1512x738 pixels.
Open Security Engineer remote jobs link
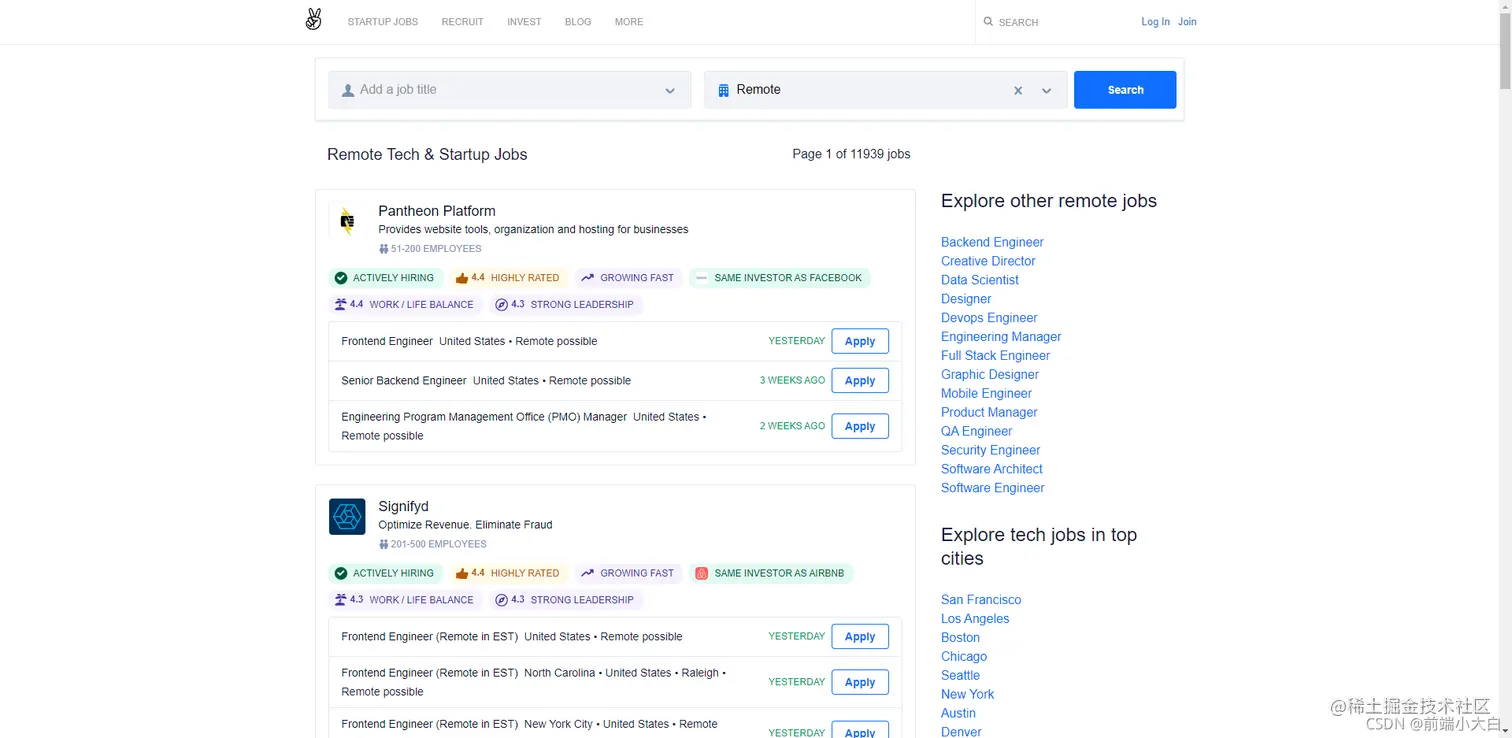coord(991,450)
